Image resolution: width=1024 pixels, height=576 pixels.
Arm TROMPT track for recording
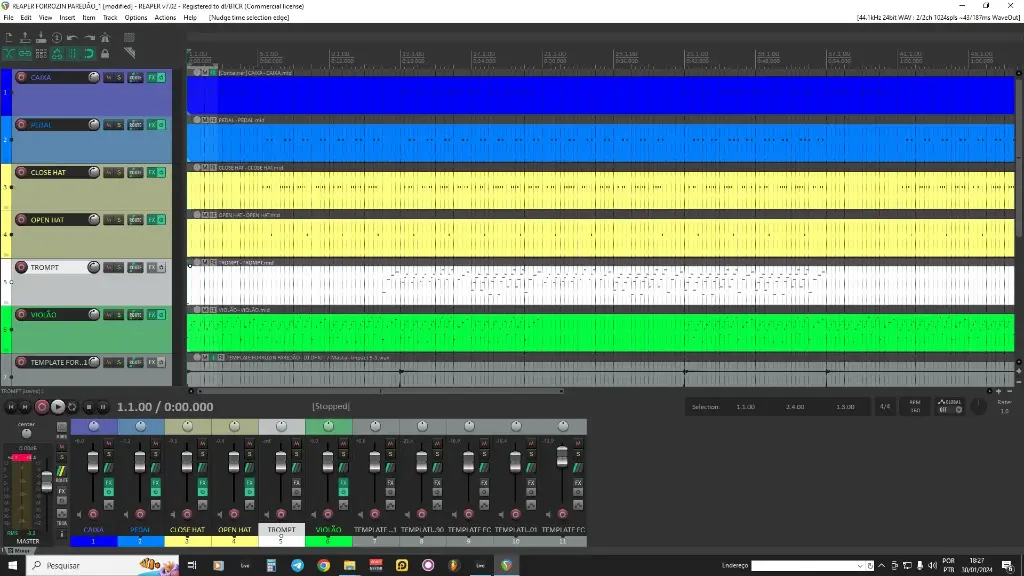point(22,267)
